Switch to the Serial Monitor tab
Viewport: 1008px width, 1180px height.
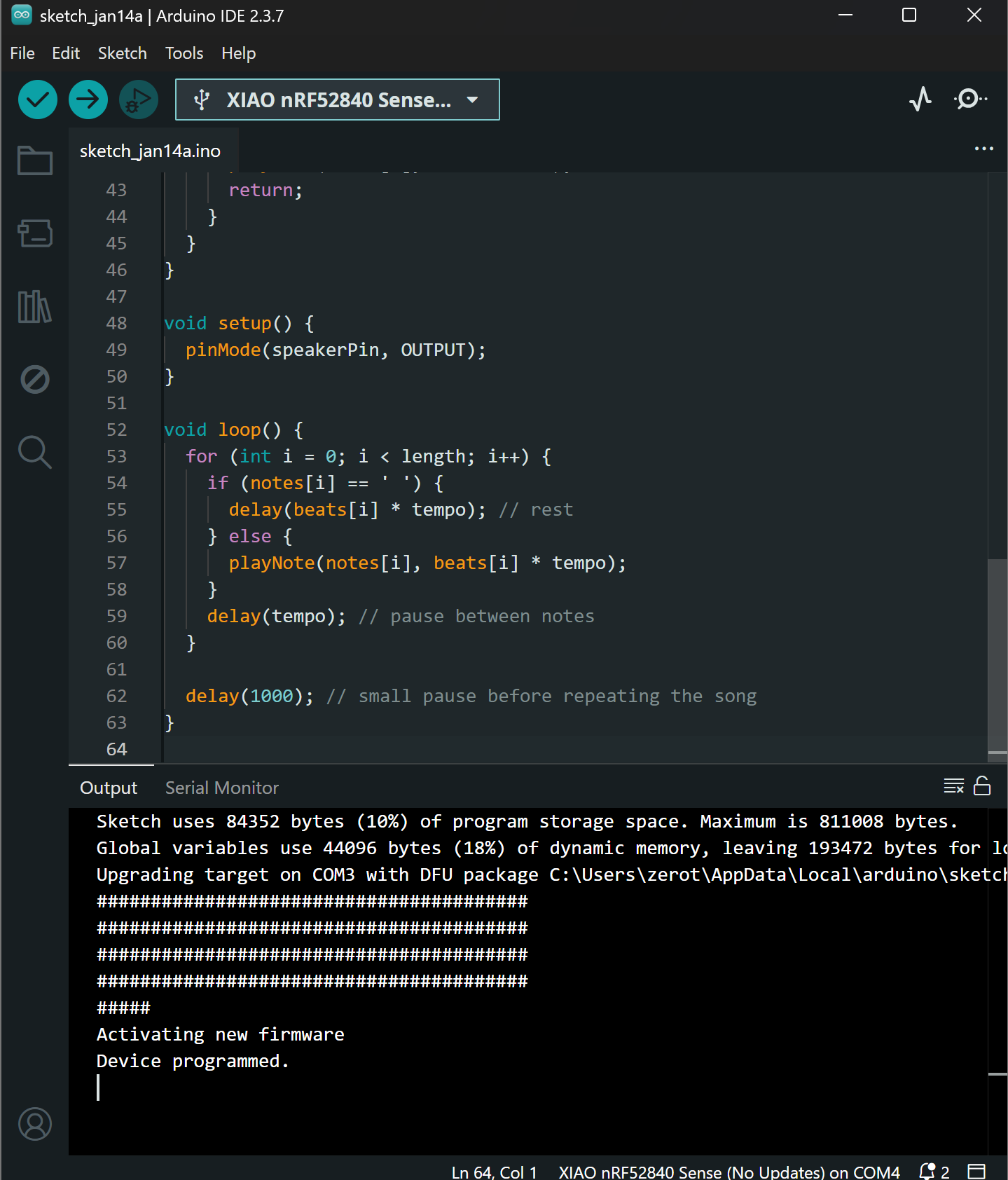click(222, 788)
